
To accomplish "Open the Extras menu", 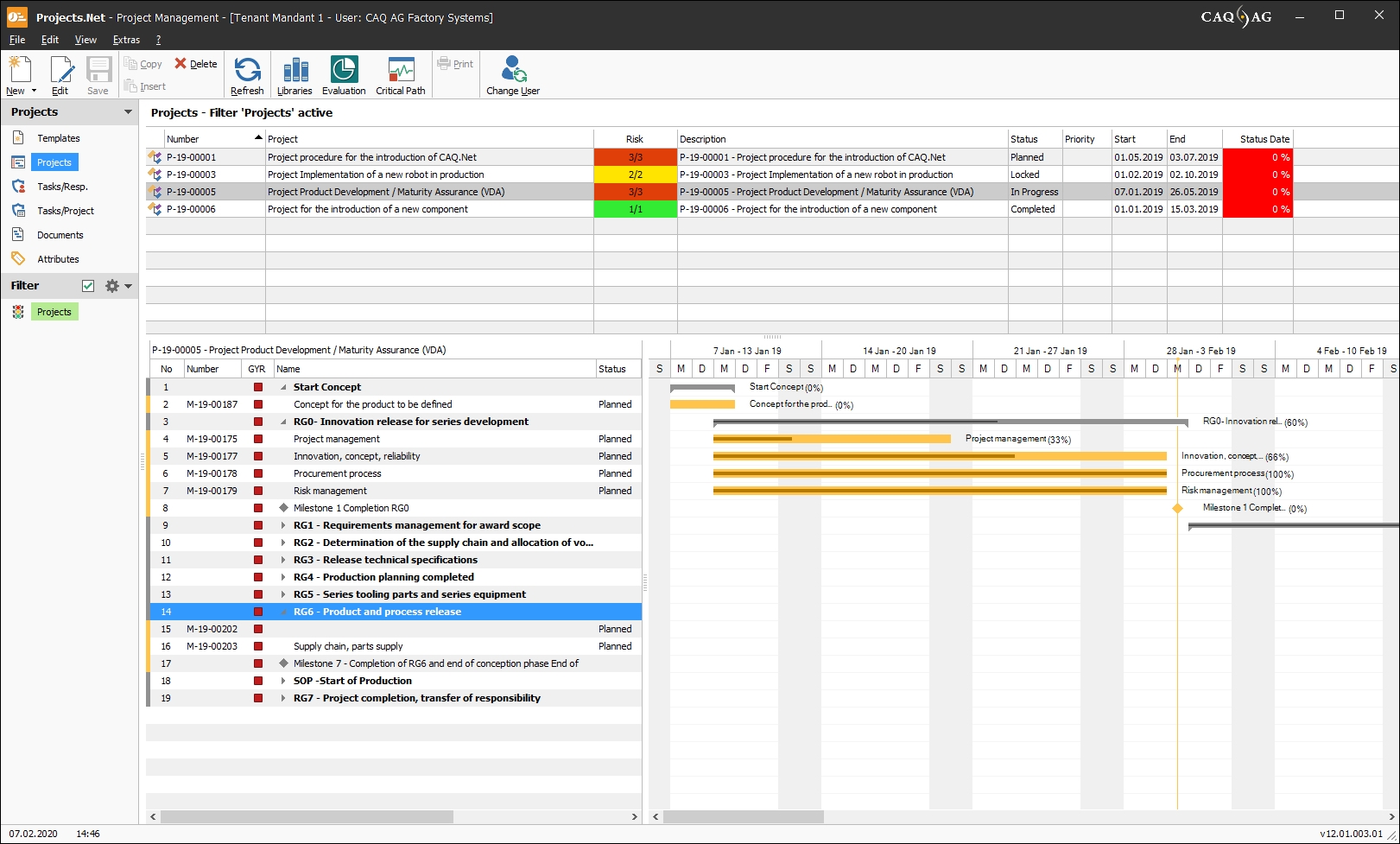I will click(x=126, y=40).
